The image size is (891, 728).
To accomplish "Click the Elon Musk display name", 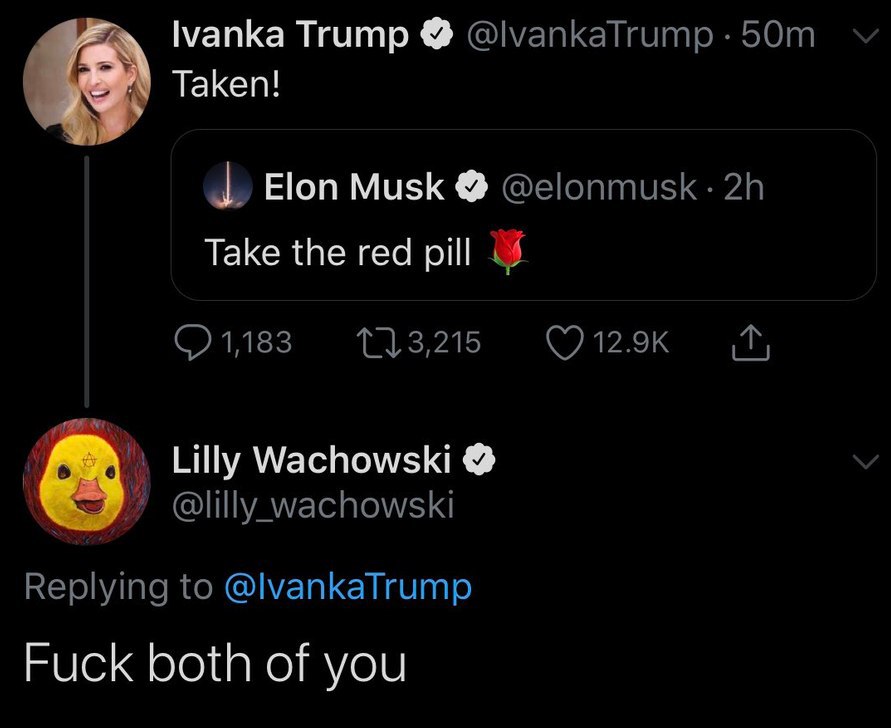I will pyautogui.click(x=353, y=187).
